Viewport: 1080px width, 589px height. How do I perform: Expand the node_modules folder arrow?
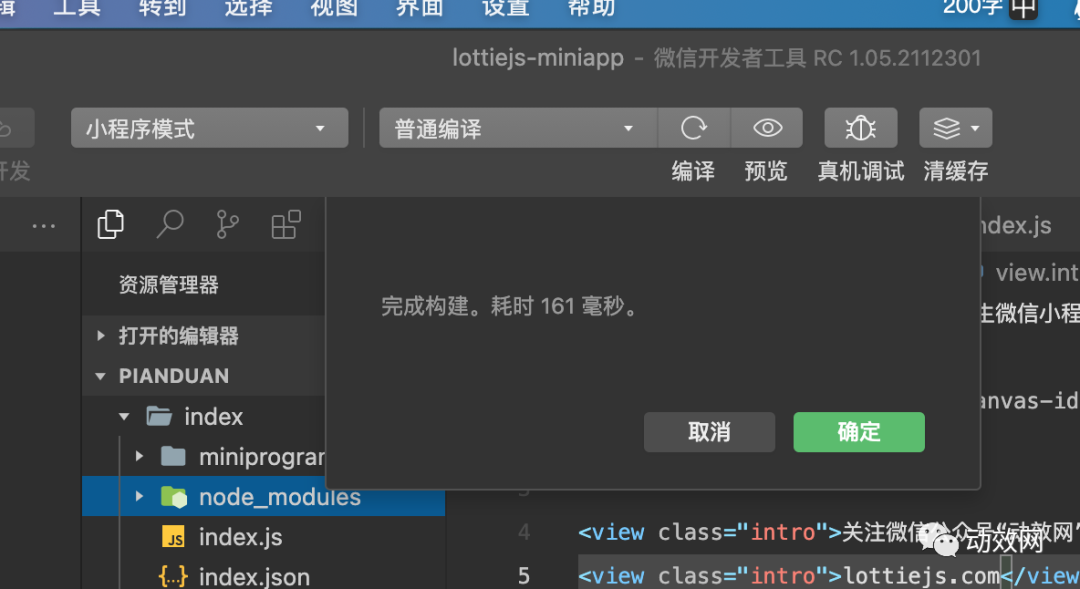coord(139,496)
